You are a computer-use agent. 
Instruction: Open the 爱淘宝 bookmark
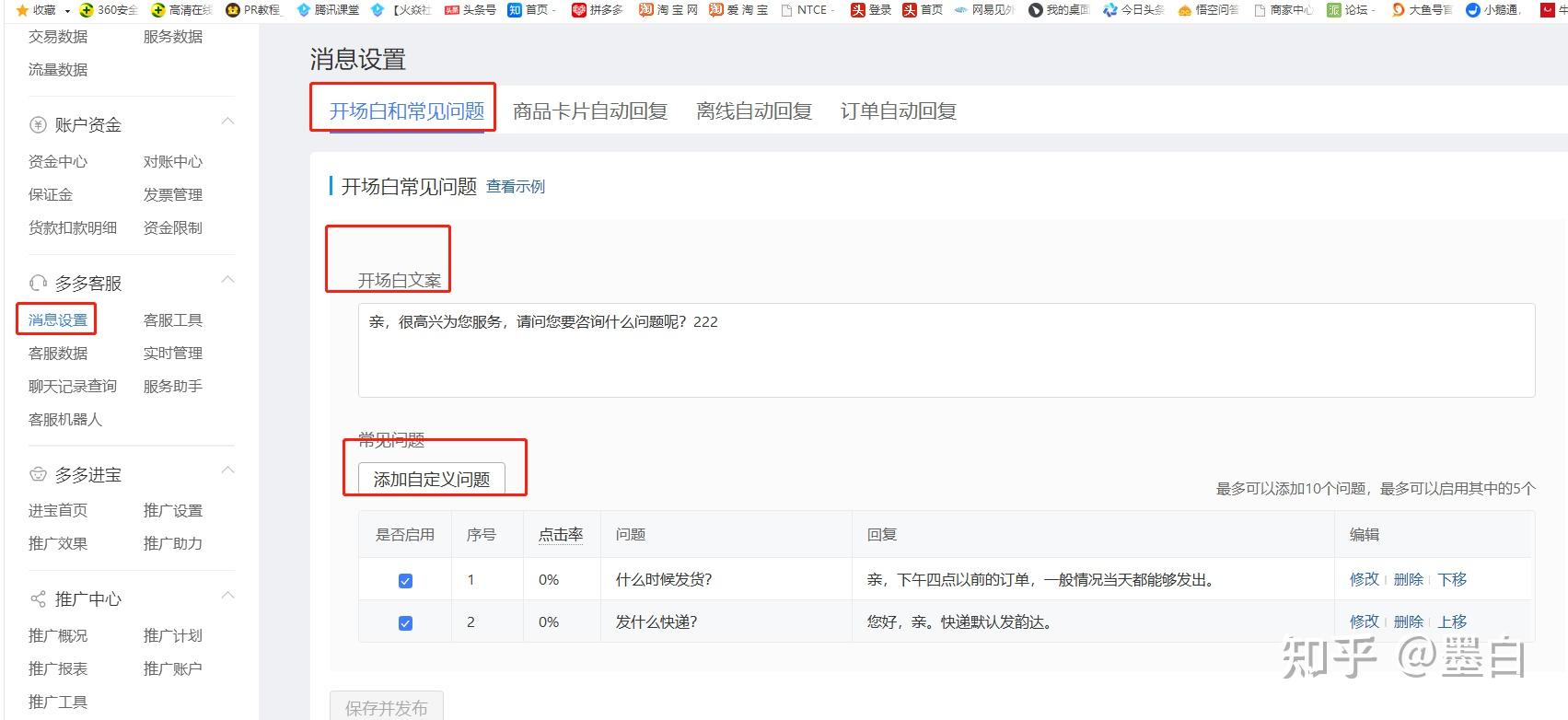pos(738,10)
